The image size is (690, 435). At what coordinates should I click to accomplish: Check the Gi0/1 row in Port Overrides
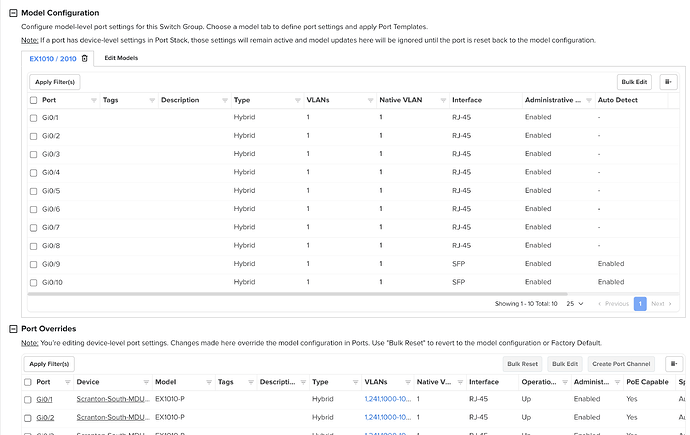28,400
